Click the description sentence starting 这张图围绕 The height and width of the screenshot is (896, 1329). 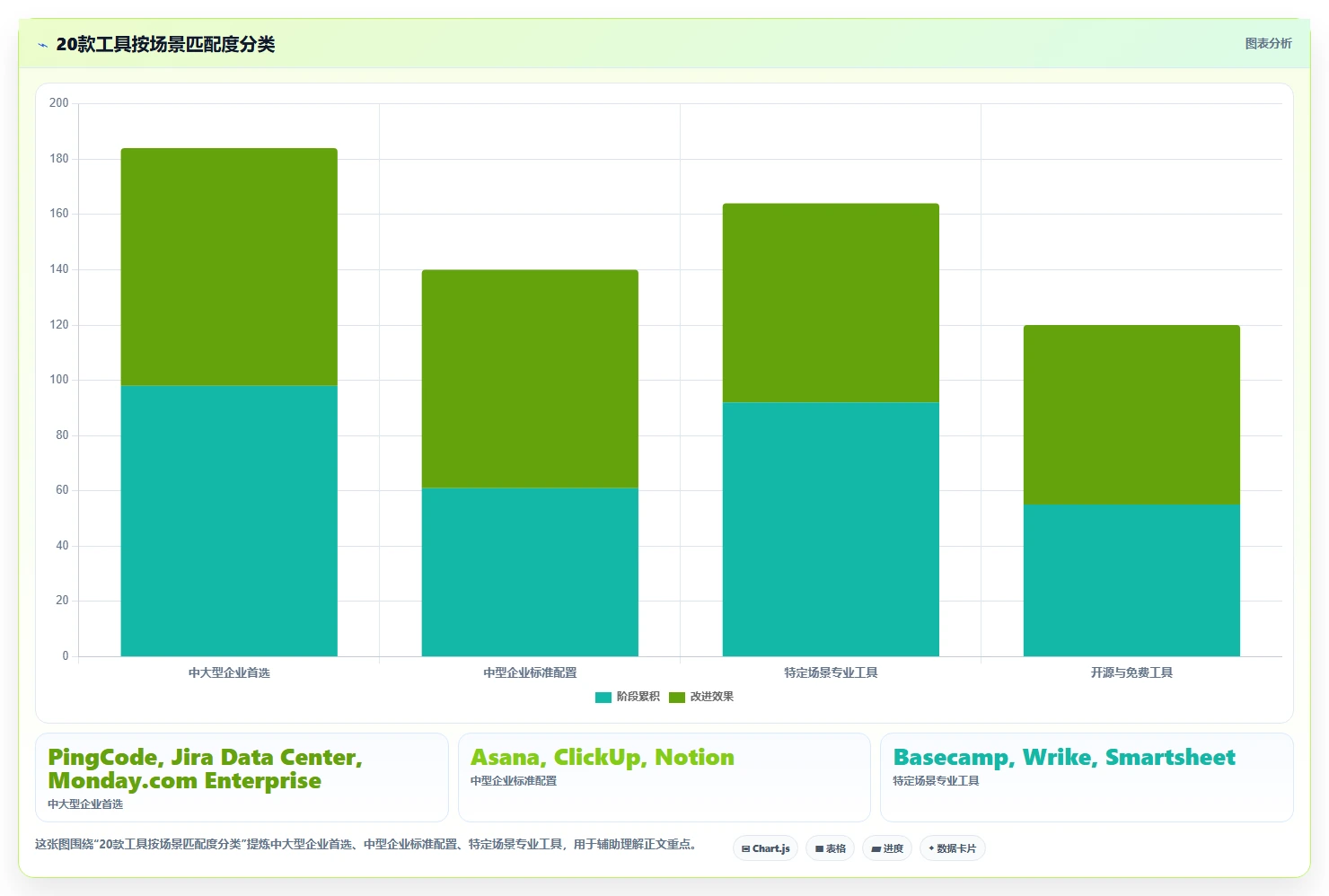pyautogui.click(x=365, y=844)
